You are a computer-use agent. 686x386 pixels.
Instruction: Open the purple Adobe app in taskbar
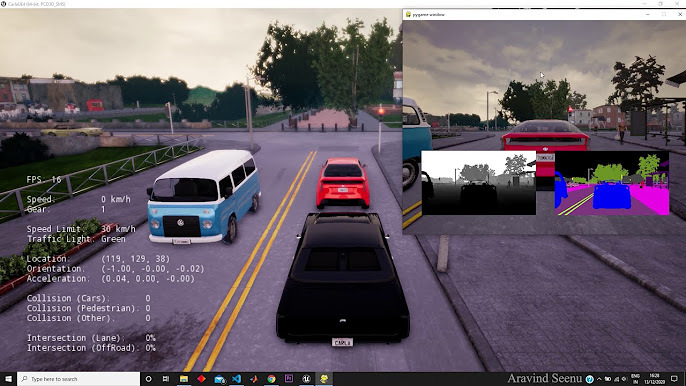click(x=289, y=379)
